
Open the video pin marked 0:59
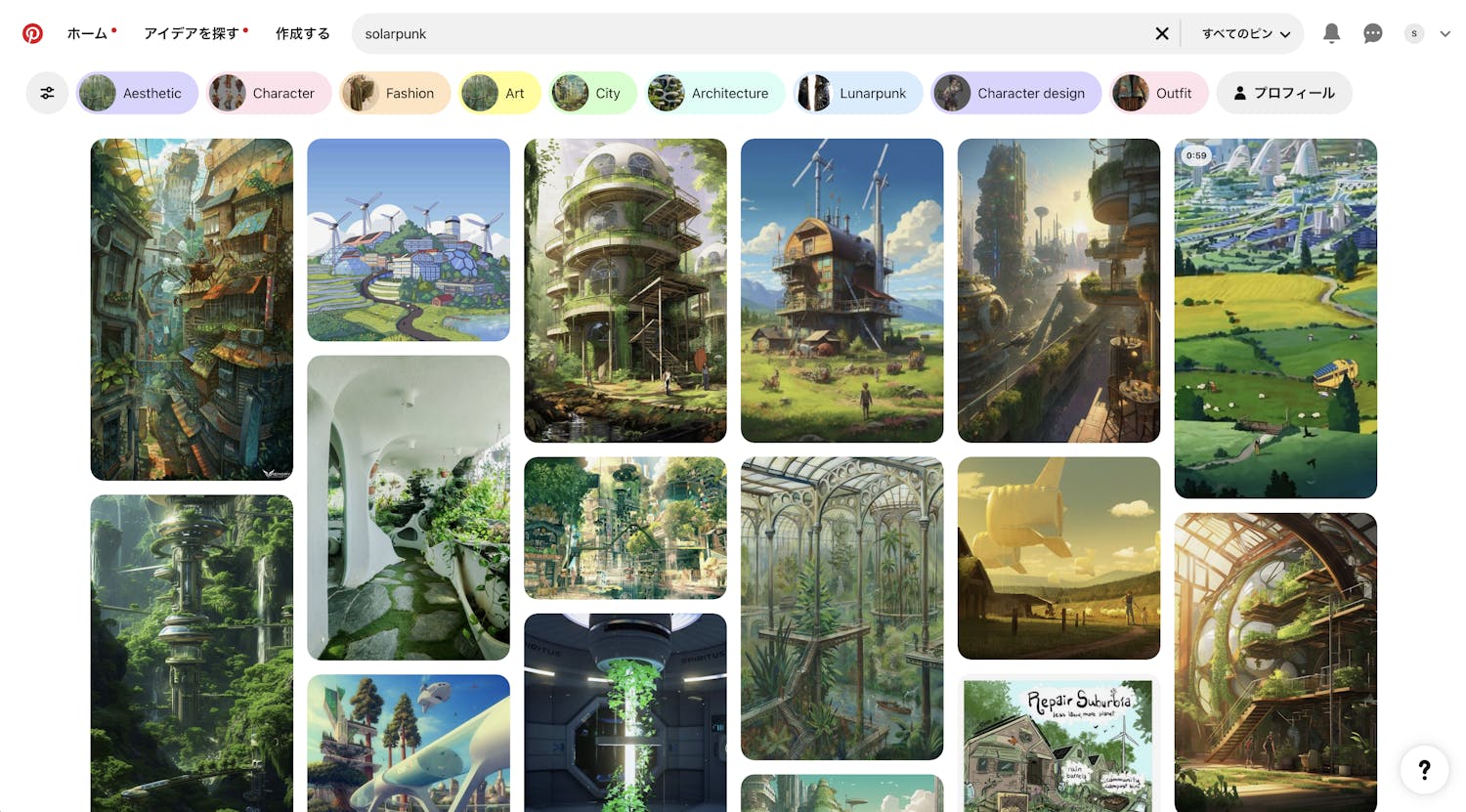point(1275,319)
